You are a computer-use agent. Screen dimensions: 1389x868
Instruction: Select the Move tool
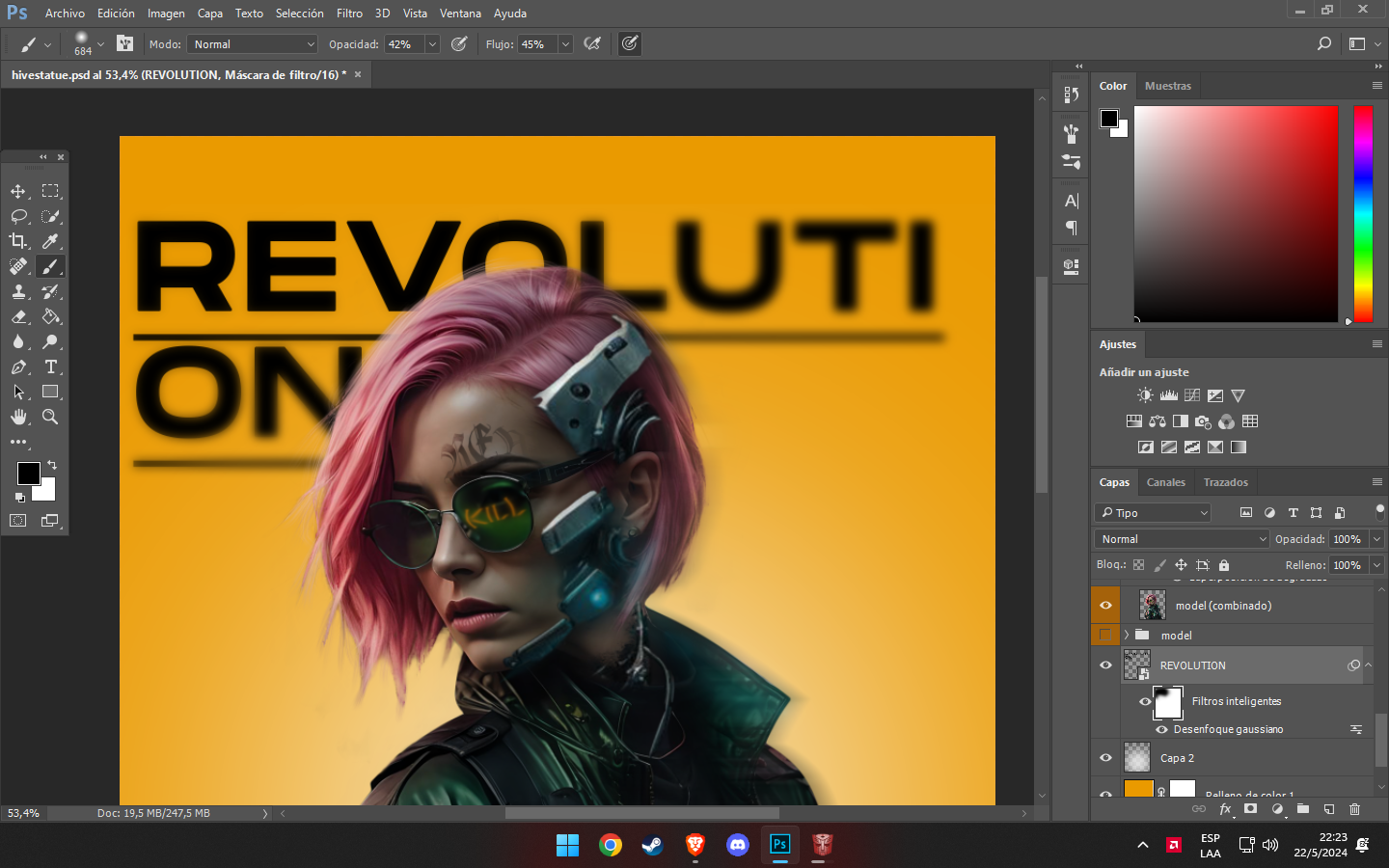point(18,191)
